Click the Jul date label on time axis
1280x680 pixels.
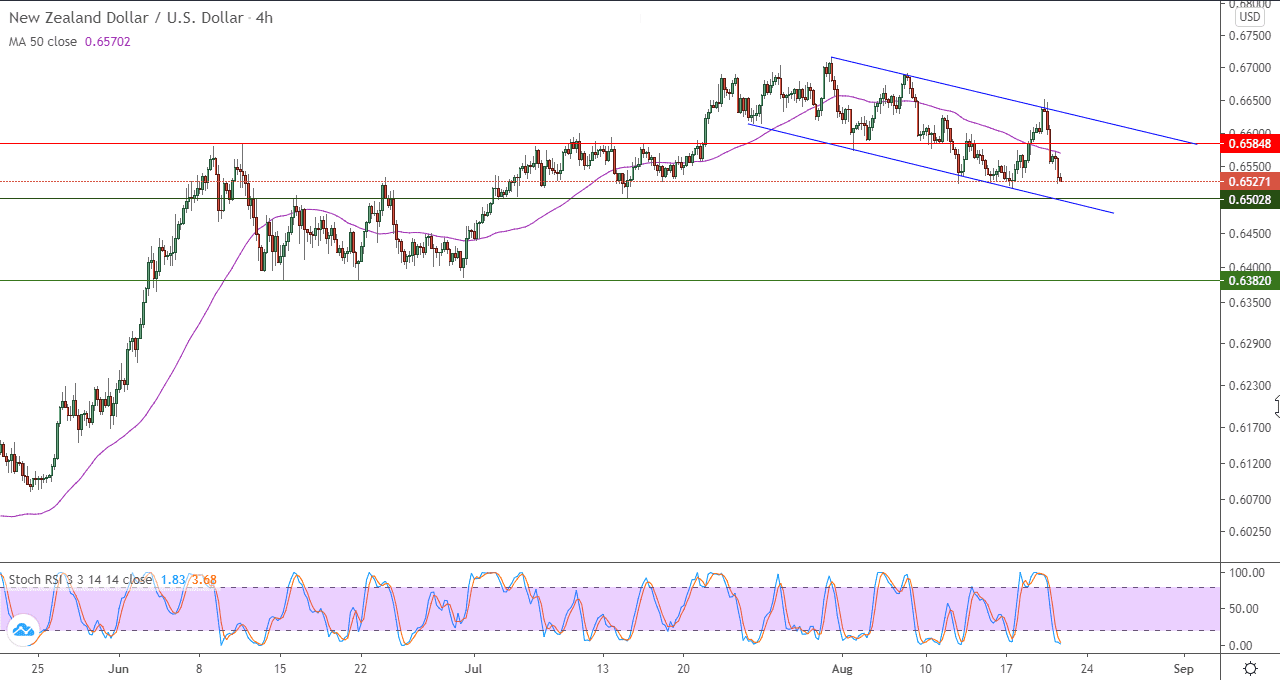(473, 668)
